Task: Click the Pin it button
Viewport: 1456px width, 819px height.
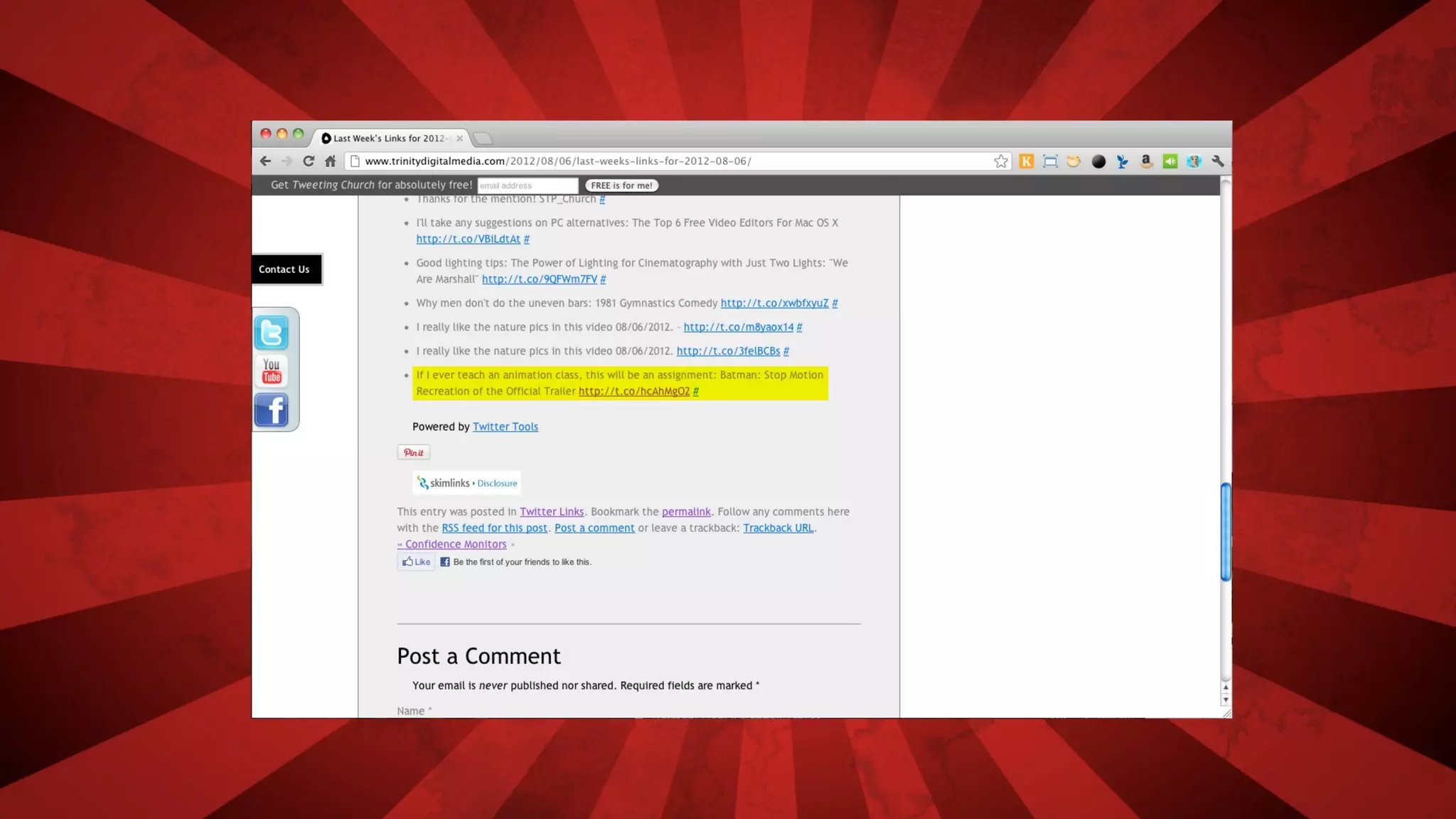Action: point(414,453)
